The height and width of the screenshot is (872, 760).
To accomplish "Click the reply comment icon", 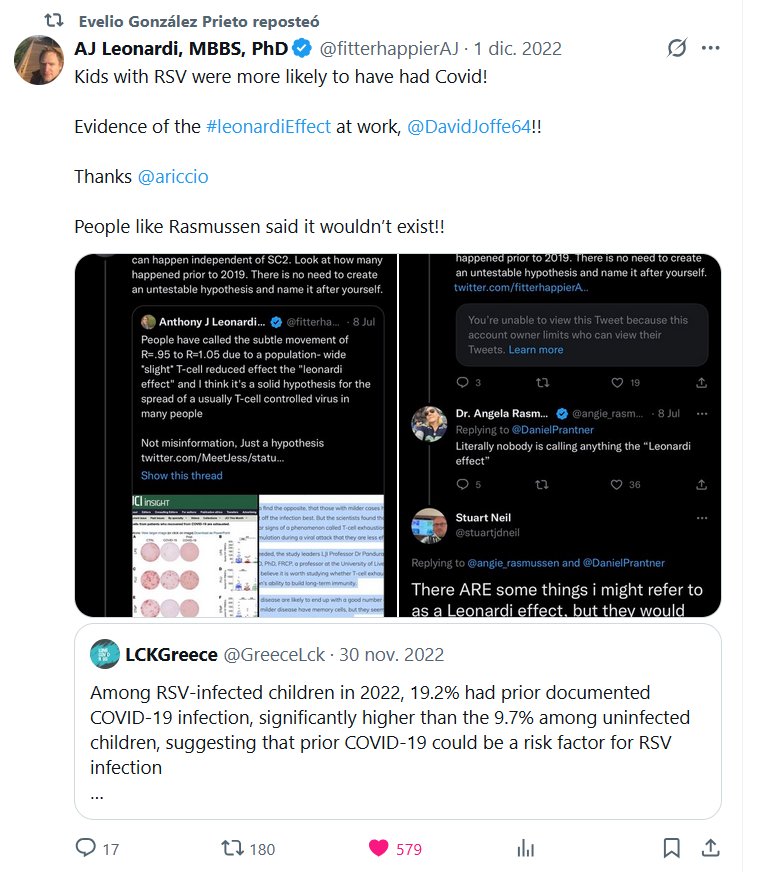I will coord(87,848).
